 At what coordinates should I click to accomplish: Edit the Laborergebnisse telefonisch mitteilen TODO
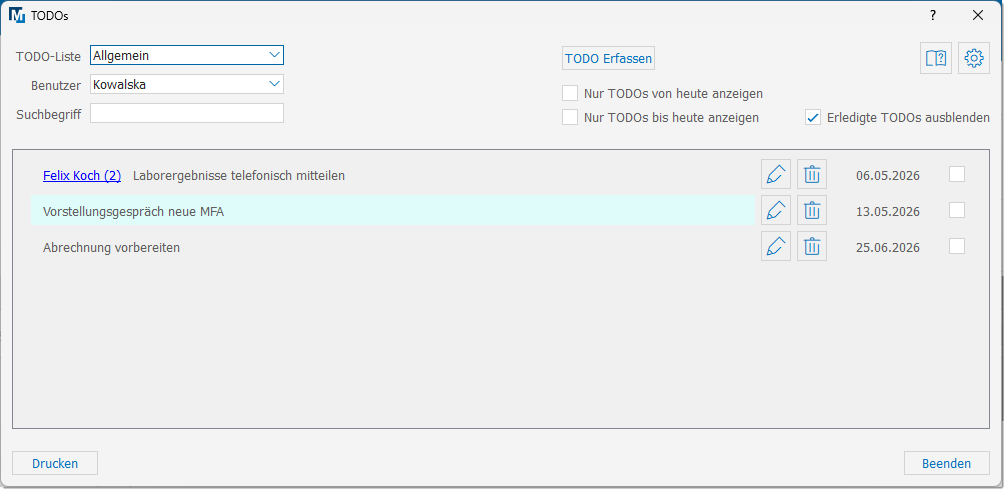click(776, 174)
